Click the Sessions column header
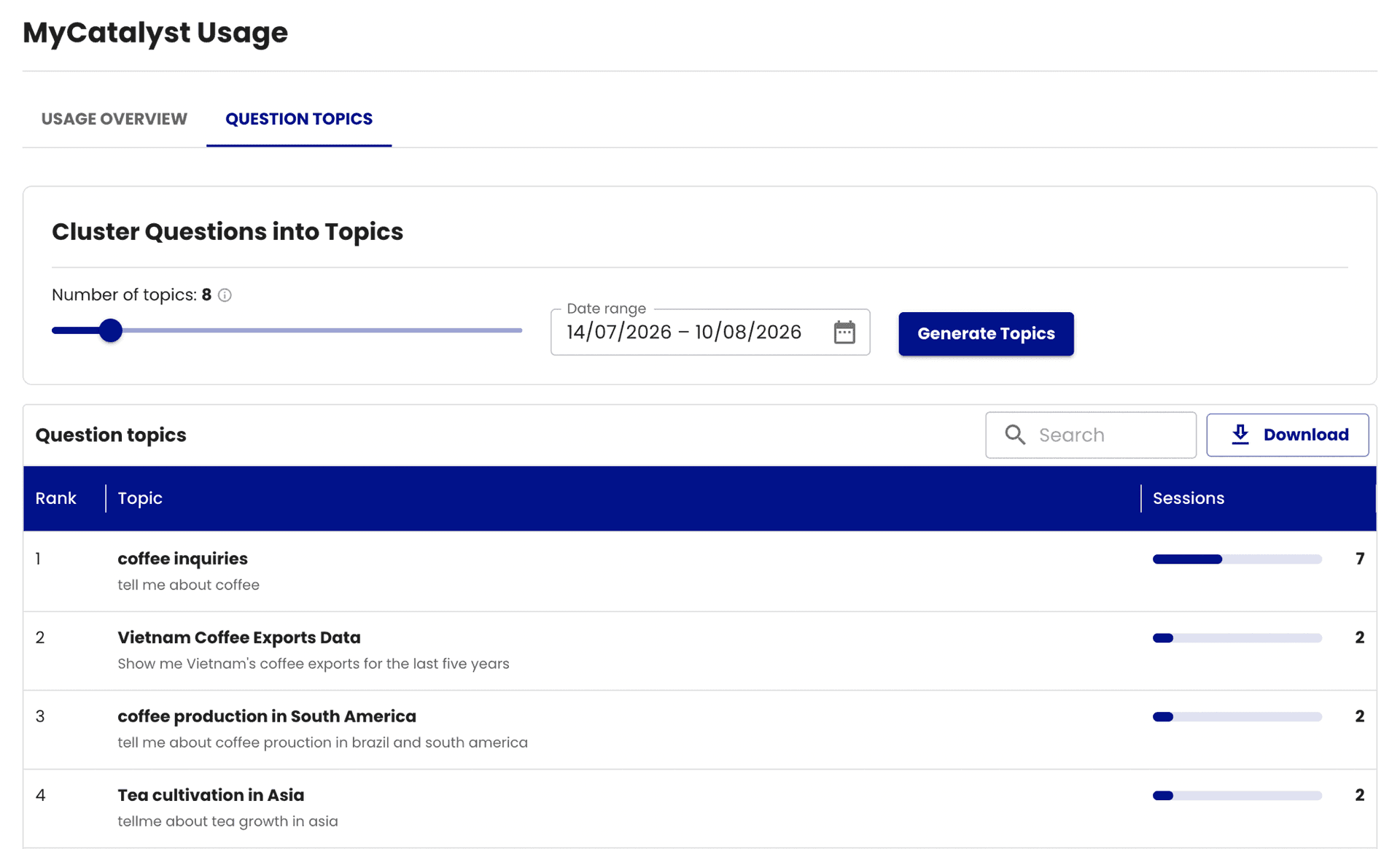 pyautogui.click(x=1189, y=498)
